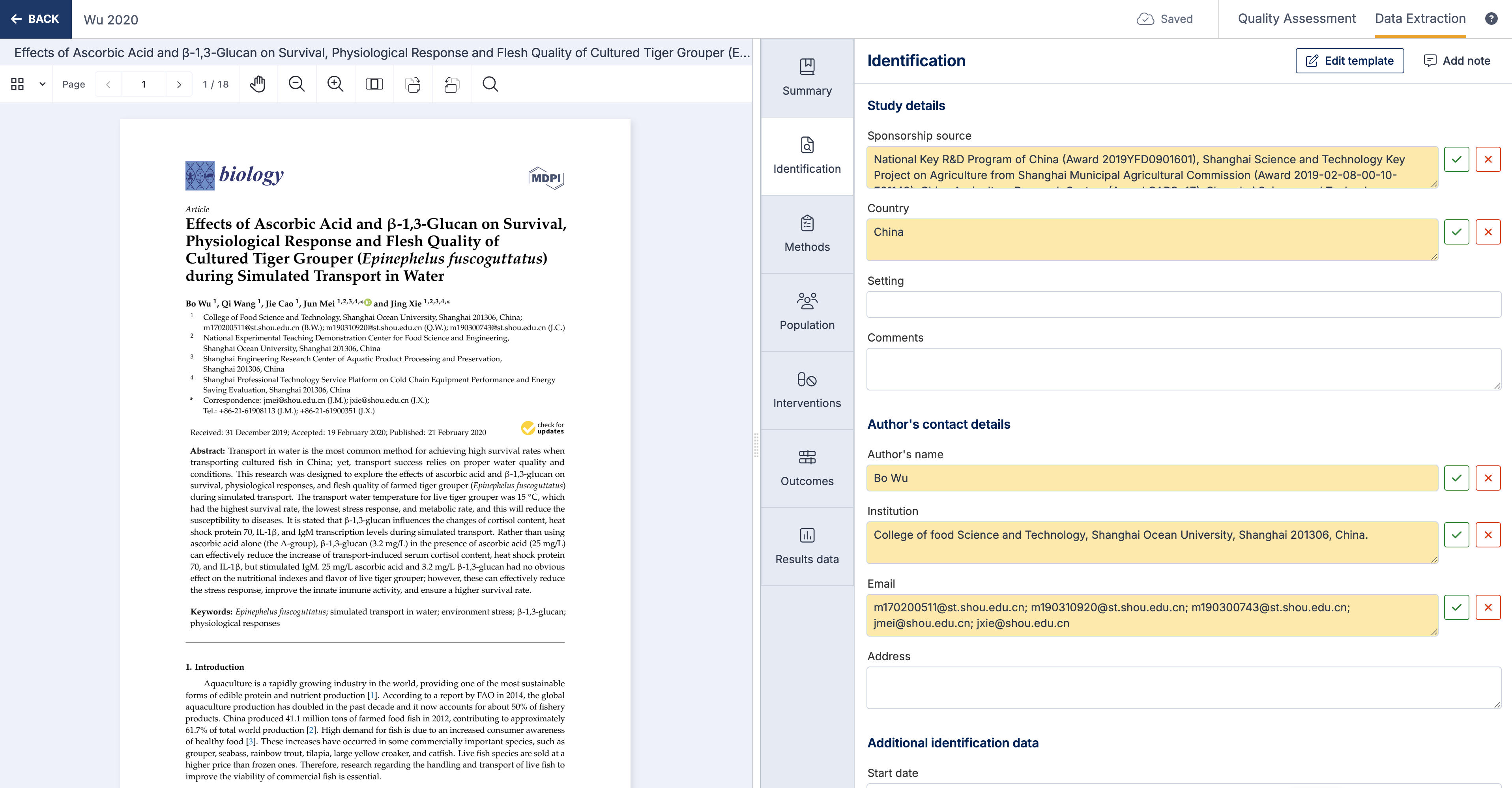This screenshot has height=788, width=1512.
Task: Open the thumbnail grid view icon
Action: [18, 84]
